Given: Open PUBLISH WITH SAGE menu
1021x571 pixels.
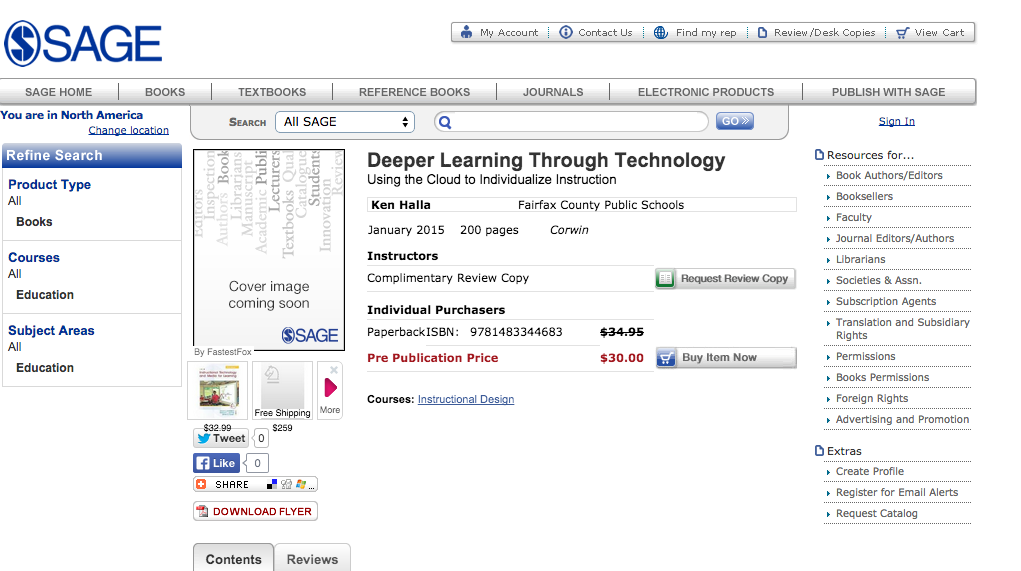Looking at the screenshot, I should coord(888,92).
